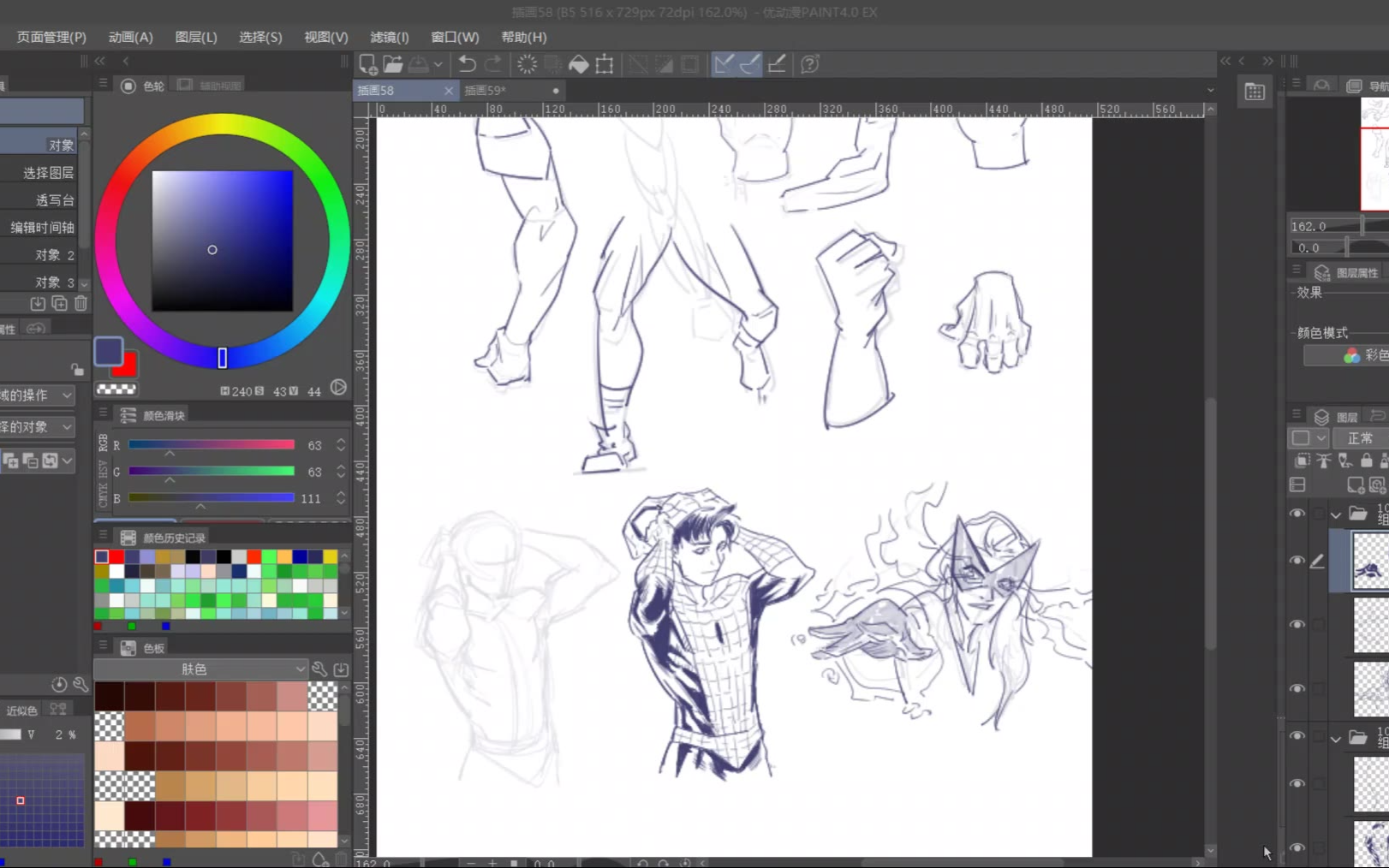The width and height of the screenshot is (1389, 868).
Task: Open the 图层(L) menu
Action: coord(196,37)
